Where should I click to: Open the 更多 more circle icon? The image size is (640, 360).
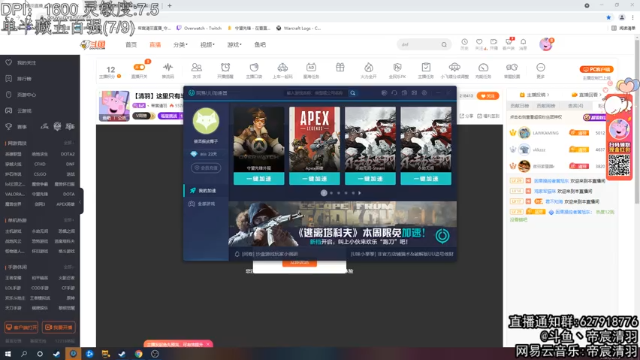pos(540,70)
